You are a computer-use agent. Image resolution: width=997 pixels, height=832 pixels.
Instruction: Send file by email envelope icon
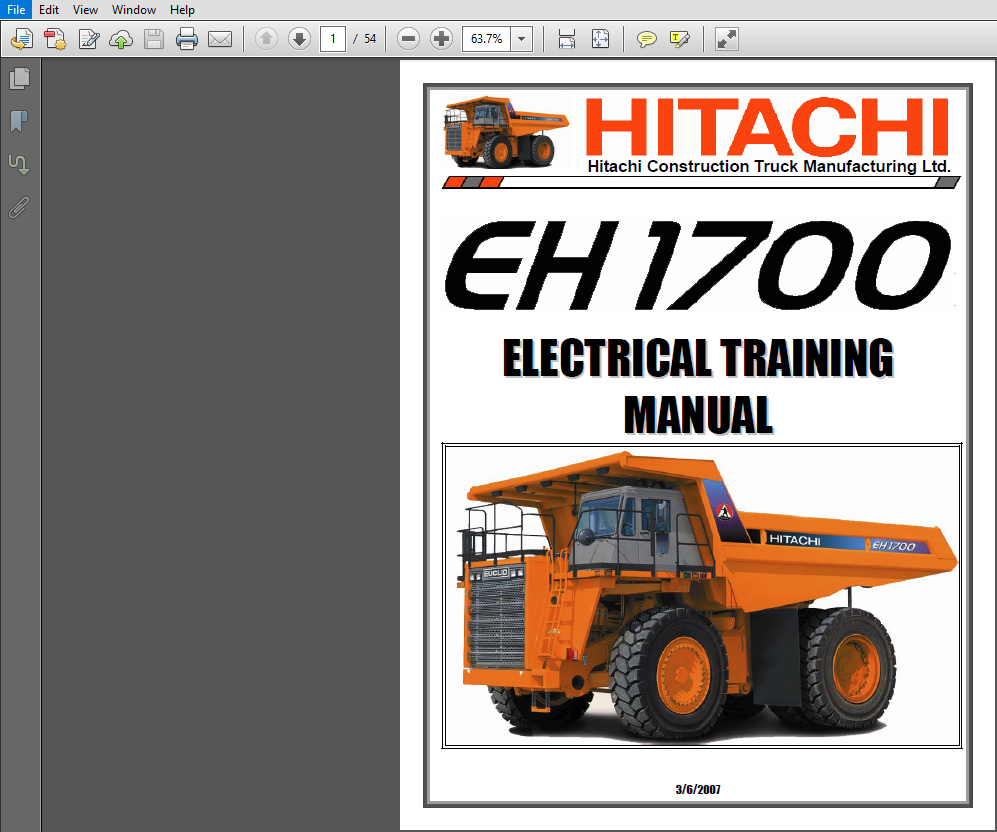(x=220, y=39)
